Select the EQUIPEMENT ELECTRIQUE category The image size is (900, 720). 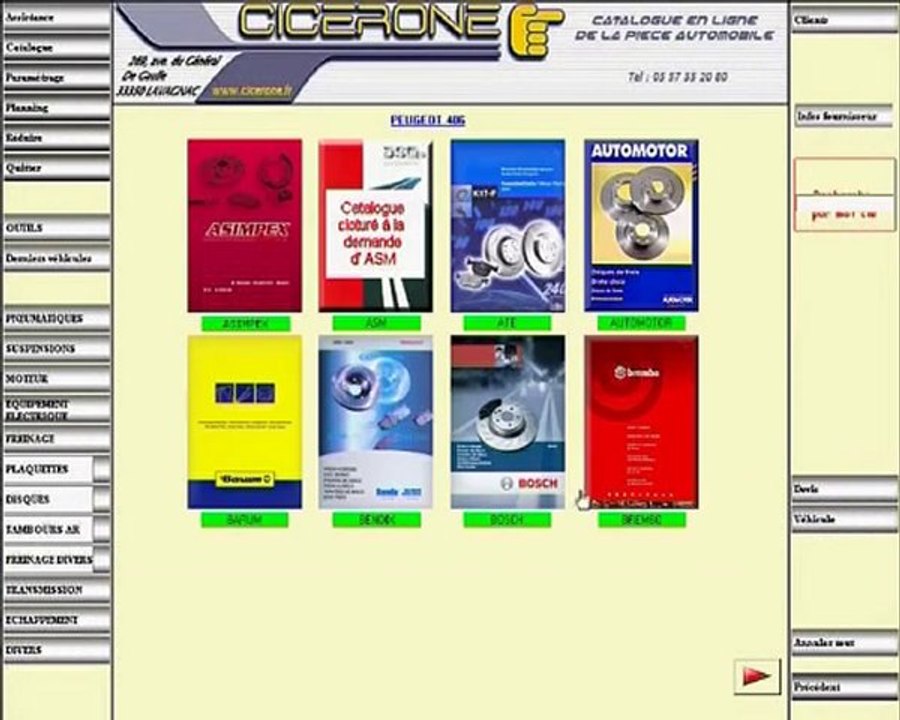tap(56, 409)
